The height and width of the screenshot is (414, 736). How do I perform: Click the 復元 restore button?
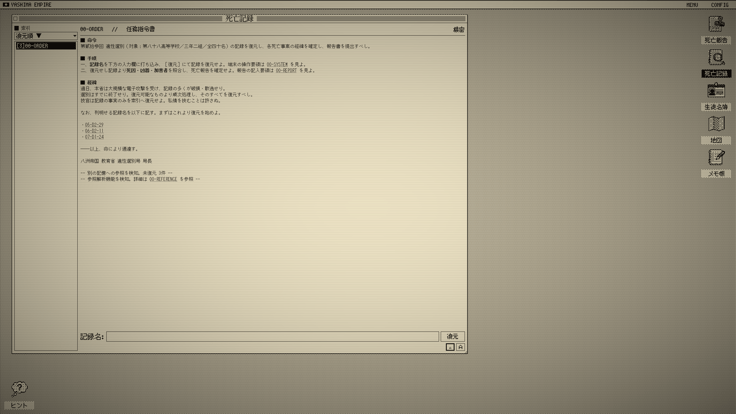point(452,337)
